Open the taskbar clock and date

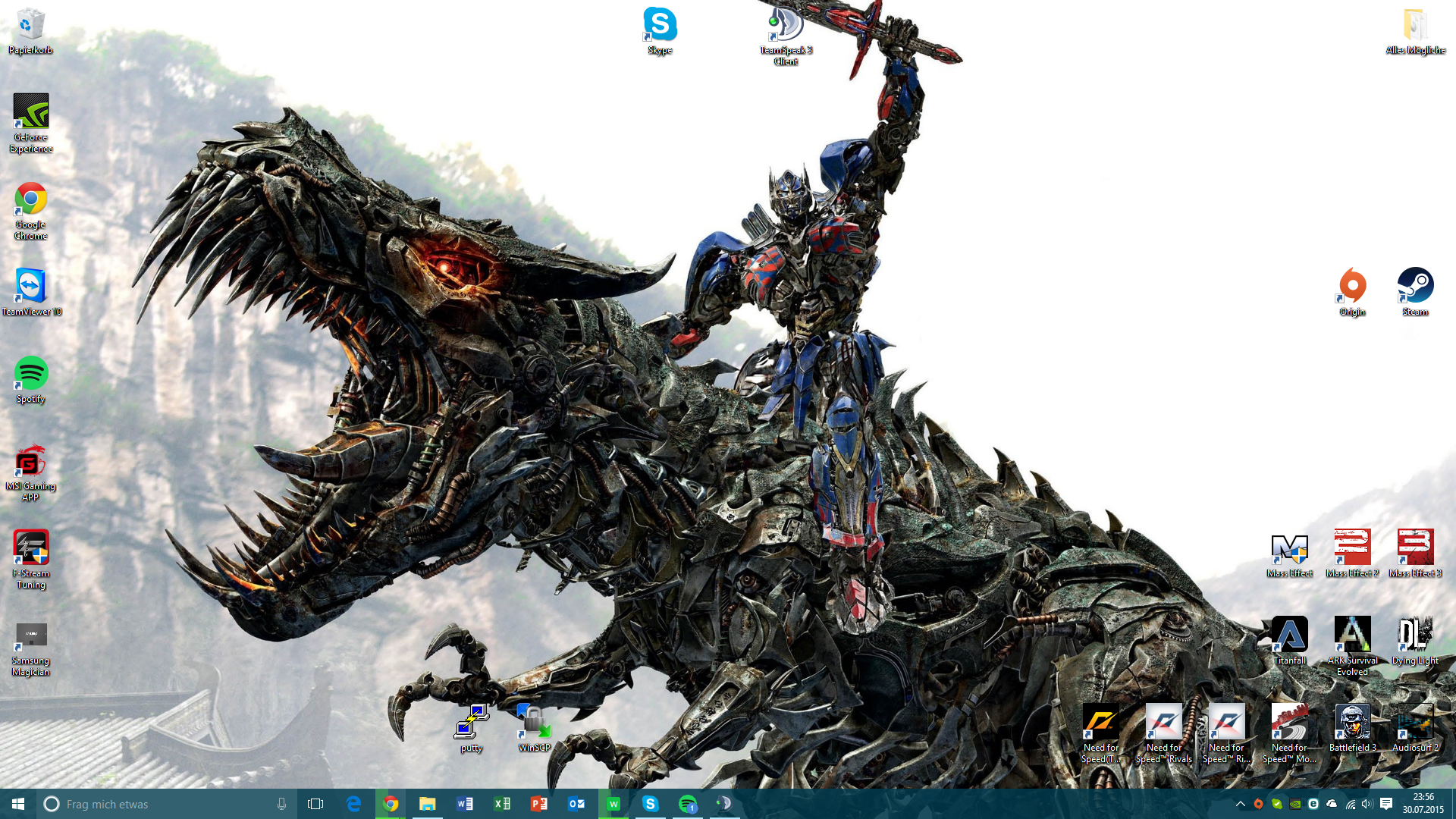tap(1423, 804)
